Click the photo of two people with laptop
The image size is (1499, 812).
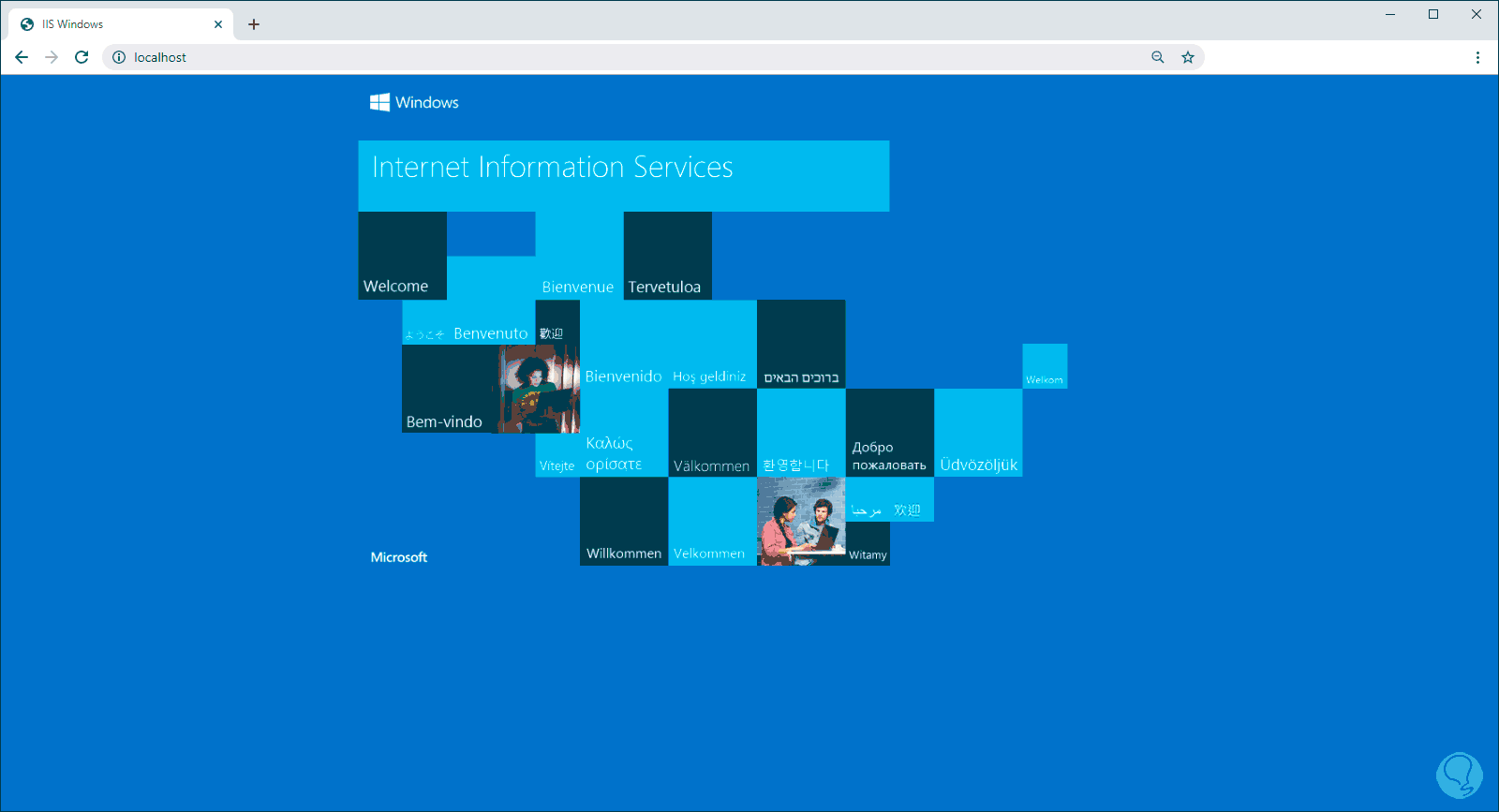pyautogui.click(x=801, y=522)
